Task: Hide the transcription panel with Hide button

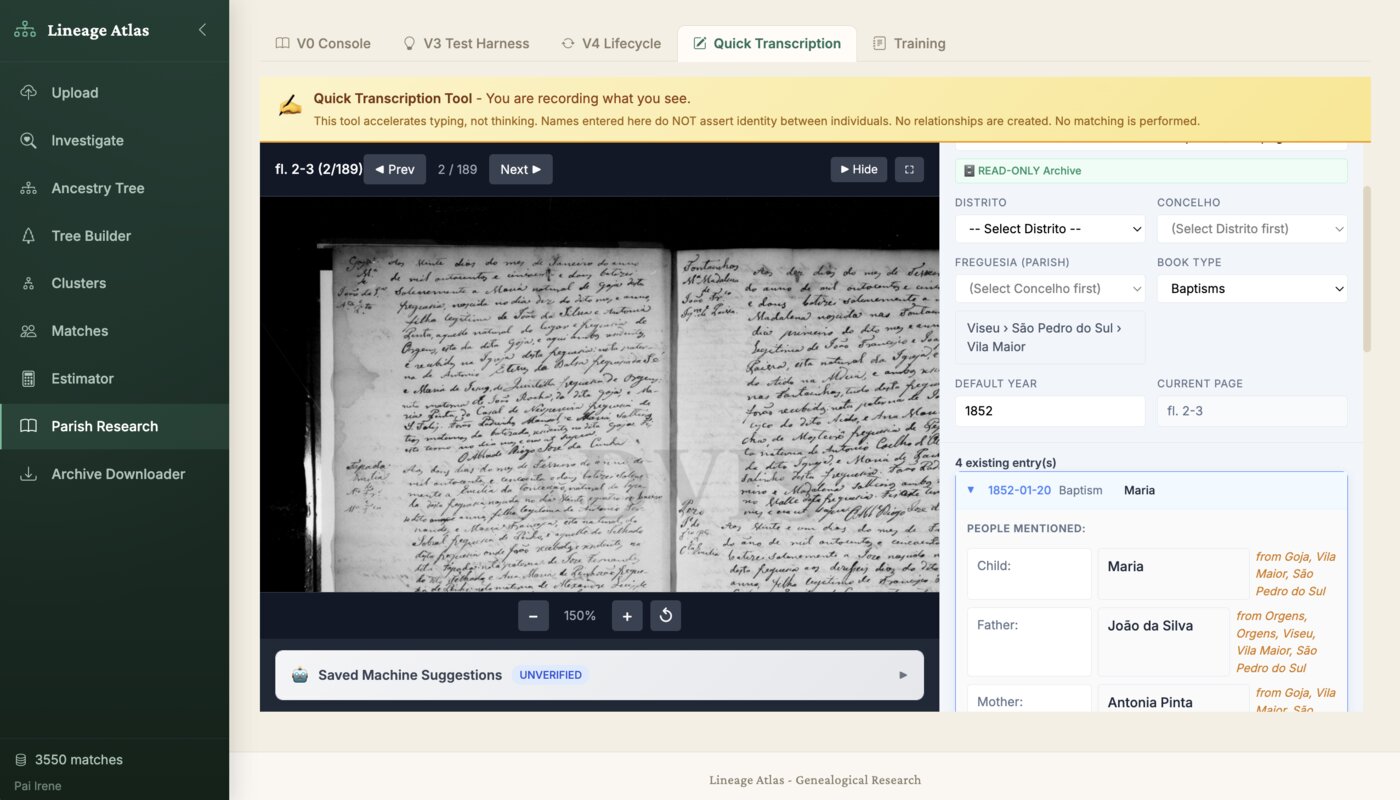Action: [x=858, y=169]
